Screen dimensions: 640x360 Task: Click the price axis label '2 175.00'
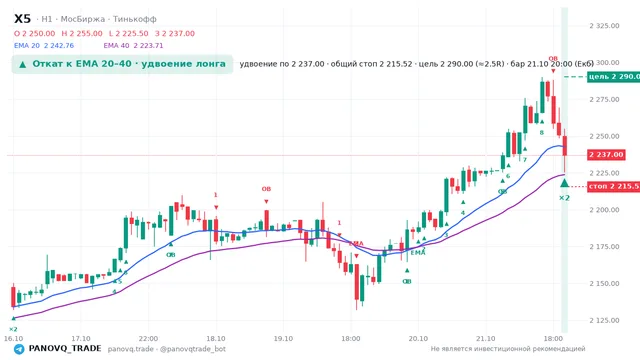click(604, 247)
